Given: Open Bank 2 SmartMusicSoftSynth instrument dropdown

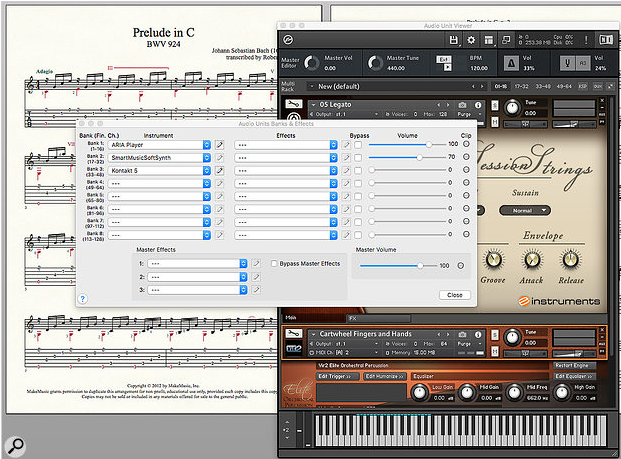Looking at the screenshot, I should (x=159, y=158).
